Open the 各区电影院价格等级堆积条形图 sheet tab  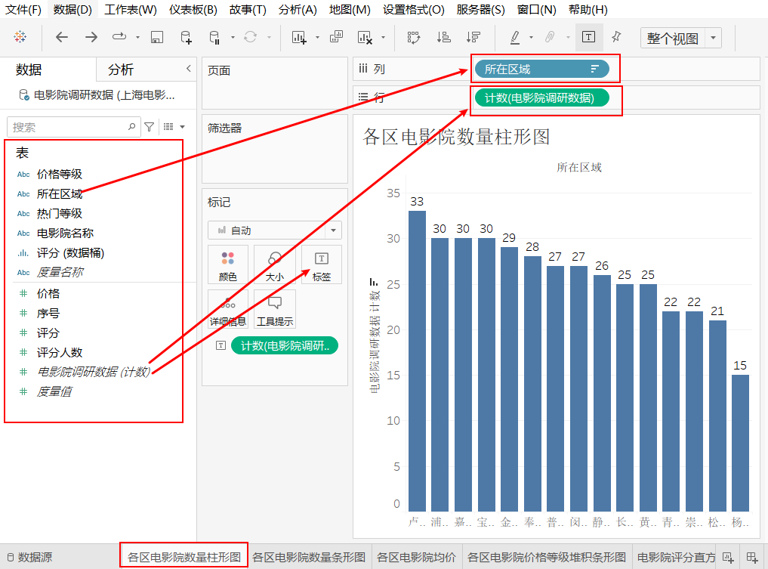click(547, 557)
